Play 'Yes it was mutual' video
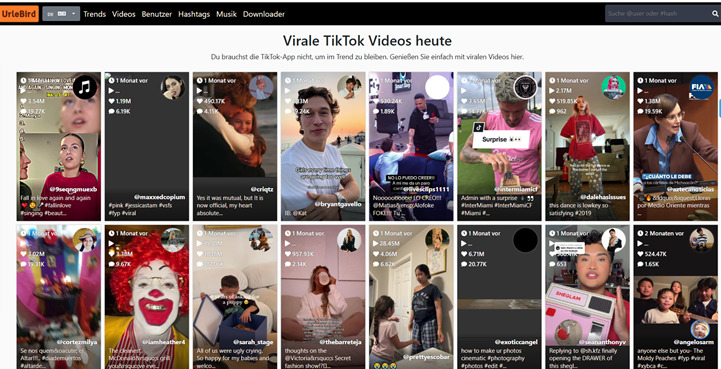 pyautogui.click(x=235, y=146)
